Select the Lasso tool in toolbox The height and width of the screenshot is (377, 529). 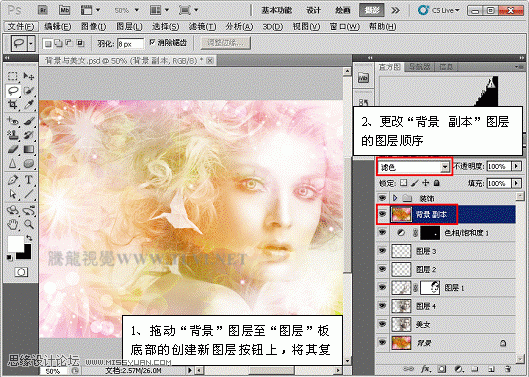(x=13, y=90)
